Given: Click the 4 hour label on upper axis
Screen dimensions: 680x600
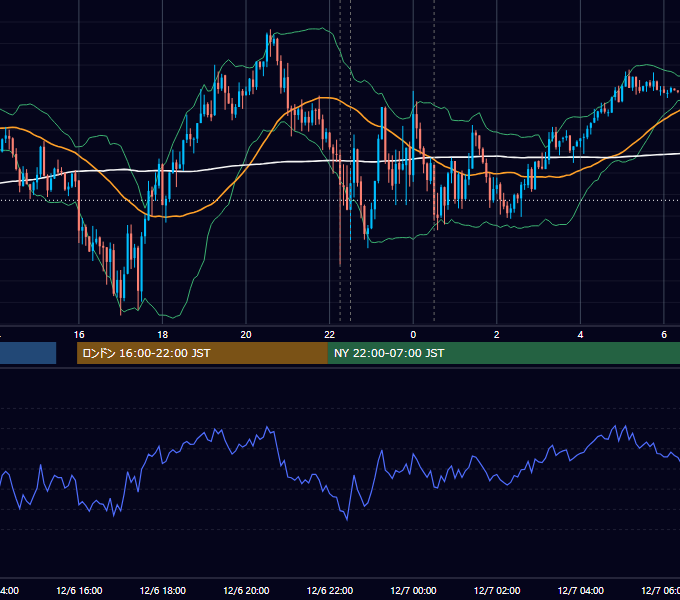Looking at the screenshot, I should click(x=580, y=335).
